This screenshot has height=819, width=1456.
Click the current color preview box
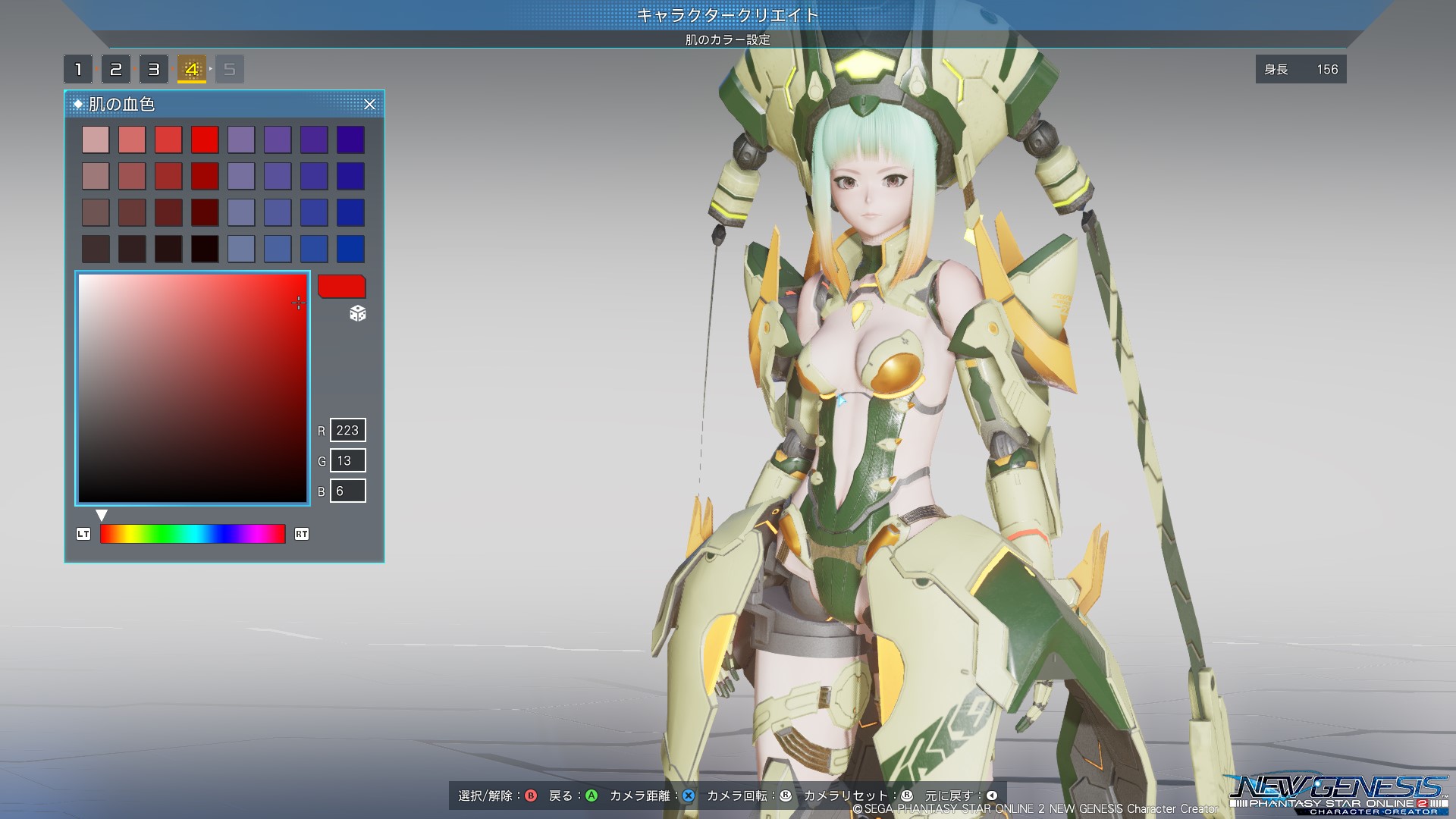click(x=341, y=287)
